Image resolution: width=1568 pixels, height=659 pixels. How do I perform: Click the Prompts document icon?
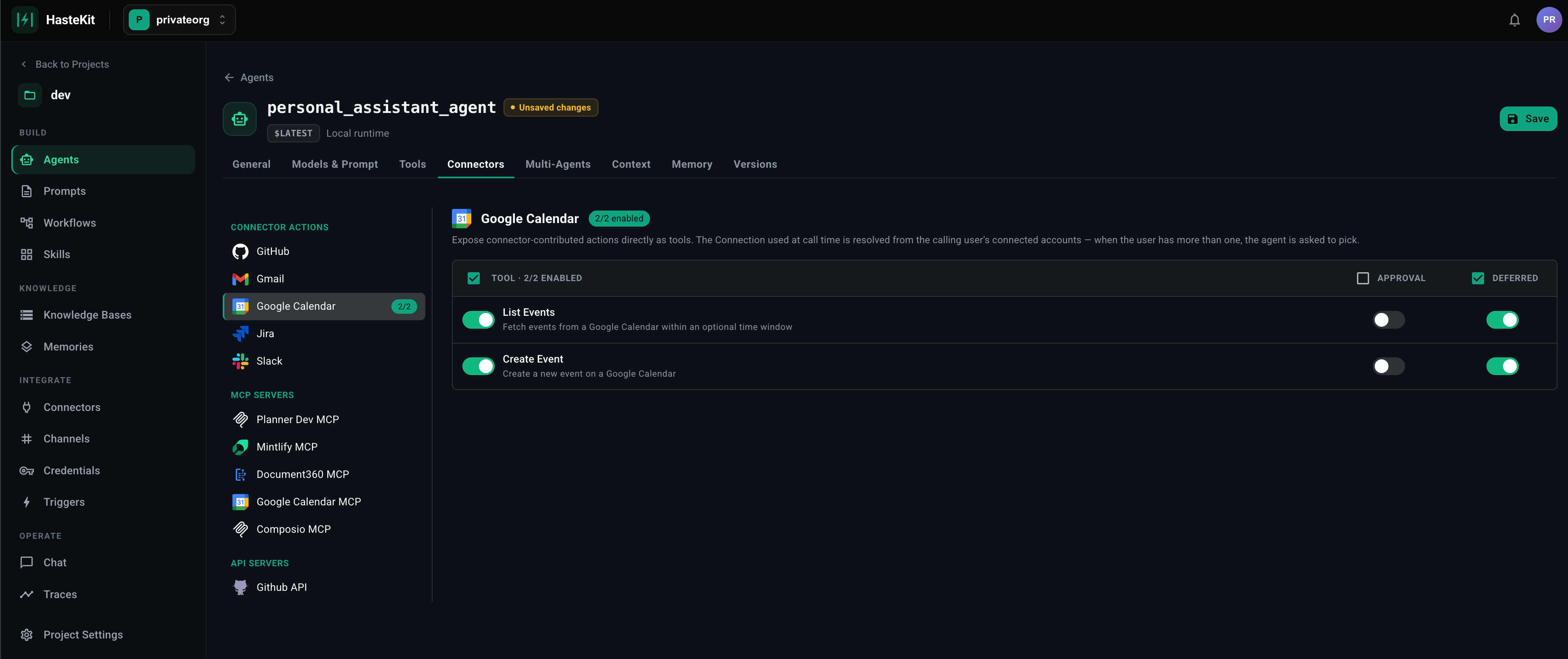(x=27, y=191)
